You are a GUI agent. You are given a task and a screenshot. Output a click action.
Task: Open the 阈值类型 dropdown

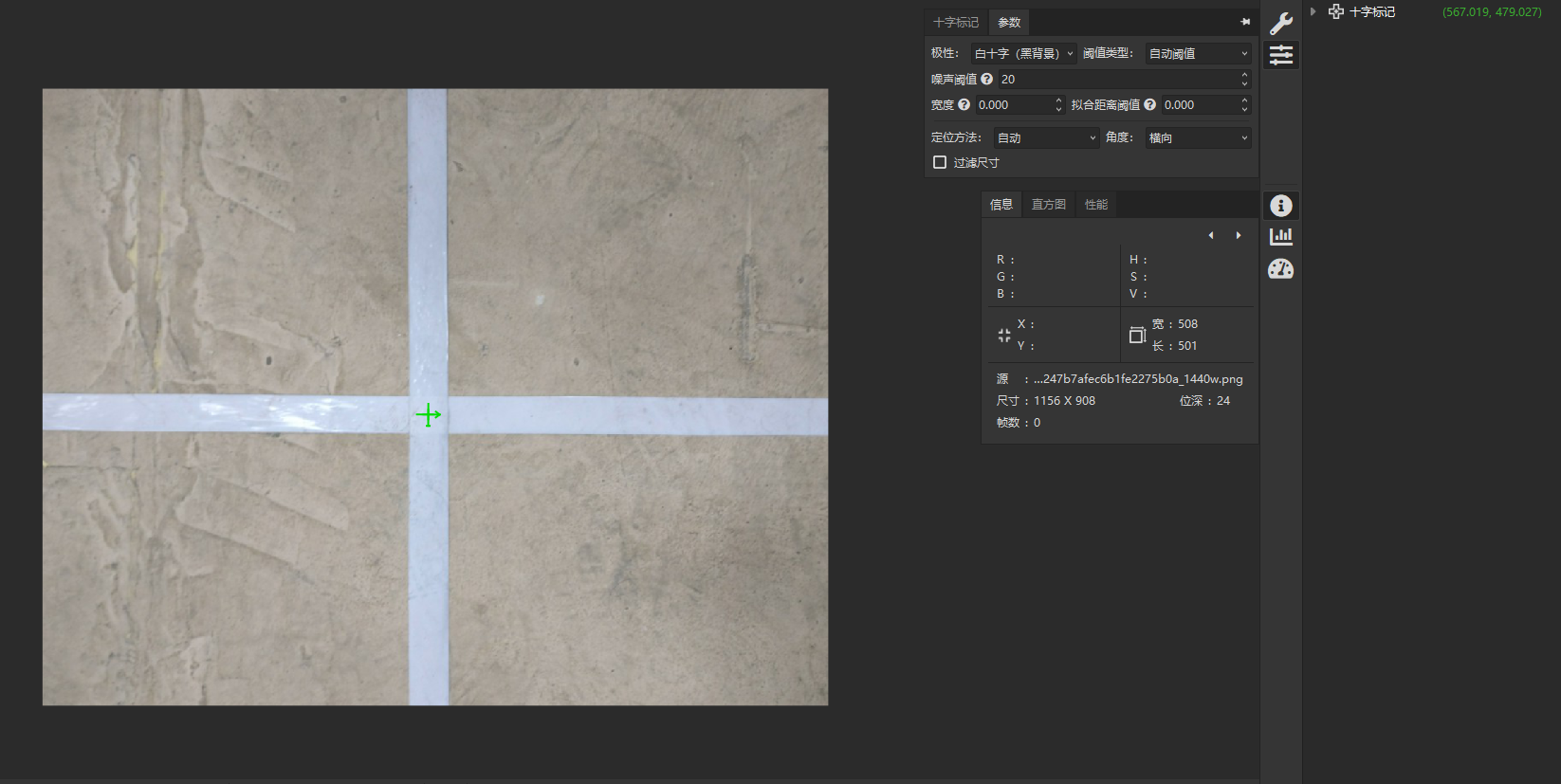coord(1198,54)
